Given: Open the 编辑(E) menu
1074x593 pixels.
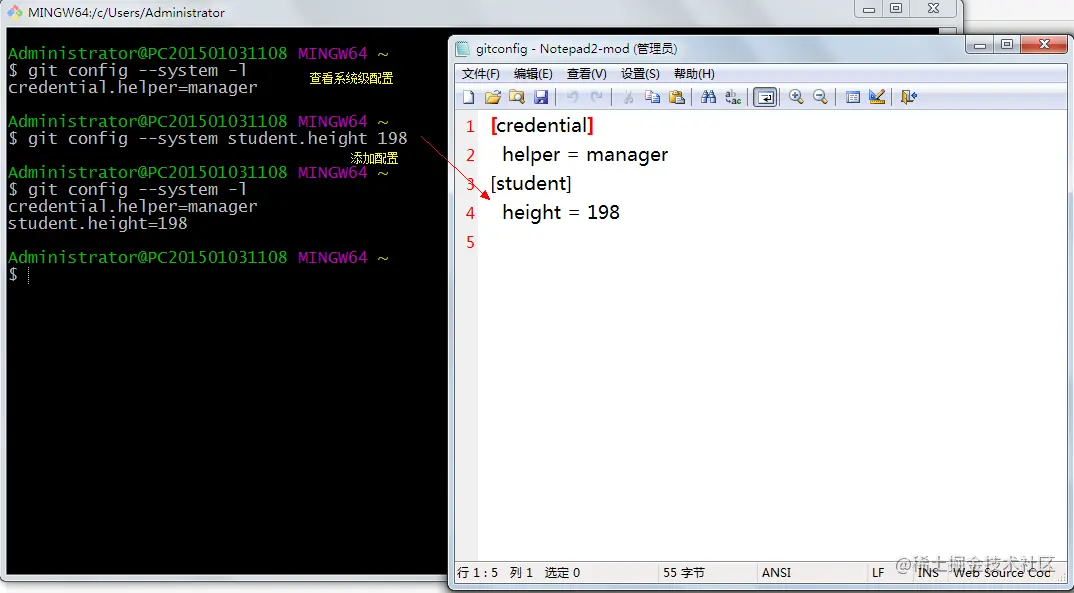Looking at the screenshot, I should tap(533, 74).
